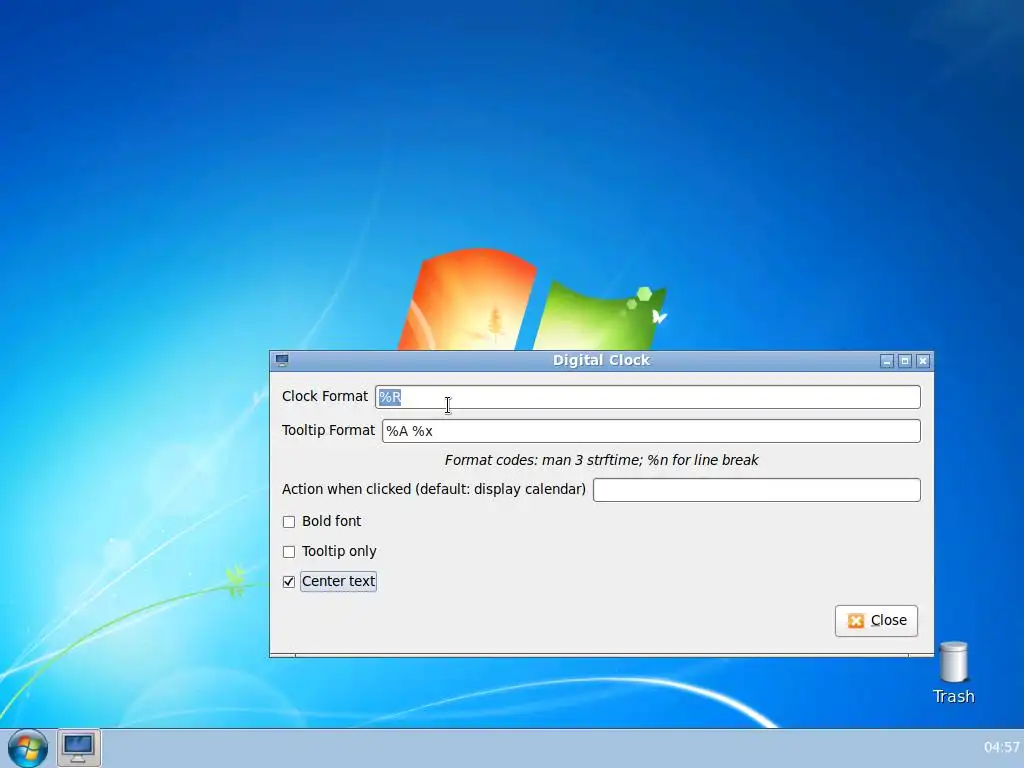1024x768 pixels.
Task: Click the Digital Clock title bar text
Action: pyautogui.click(x=601, y=360)
